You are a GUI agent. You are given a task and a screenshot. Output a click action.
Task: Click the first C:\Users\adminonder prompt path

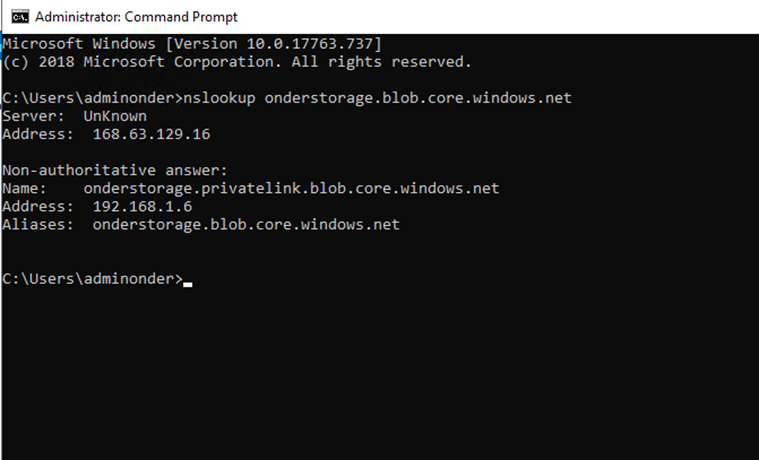click(x=92, y=98)
